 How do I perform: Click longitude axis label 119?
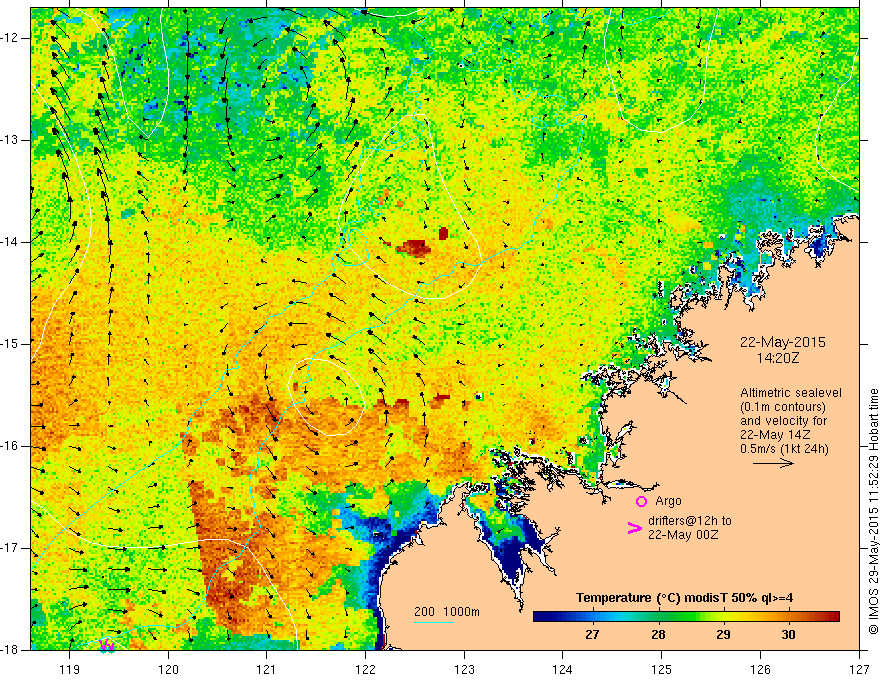point(70,669)
